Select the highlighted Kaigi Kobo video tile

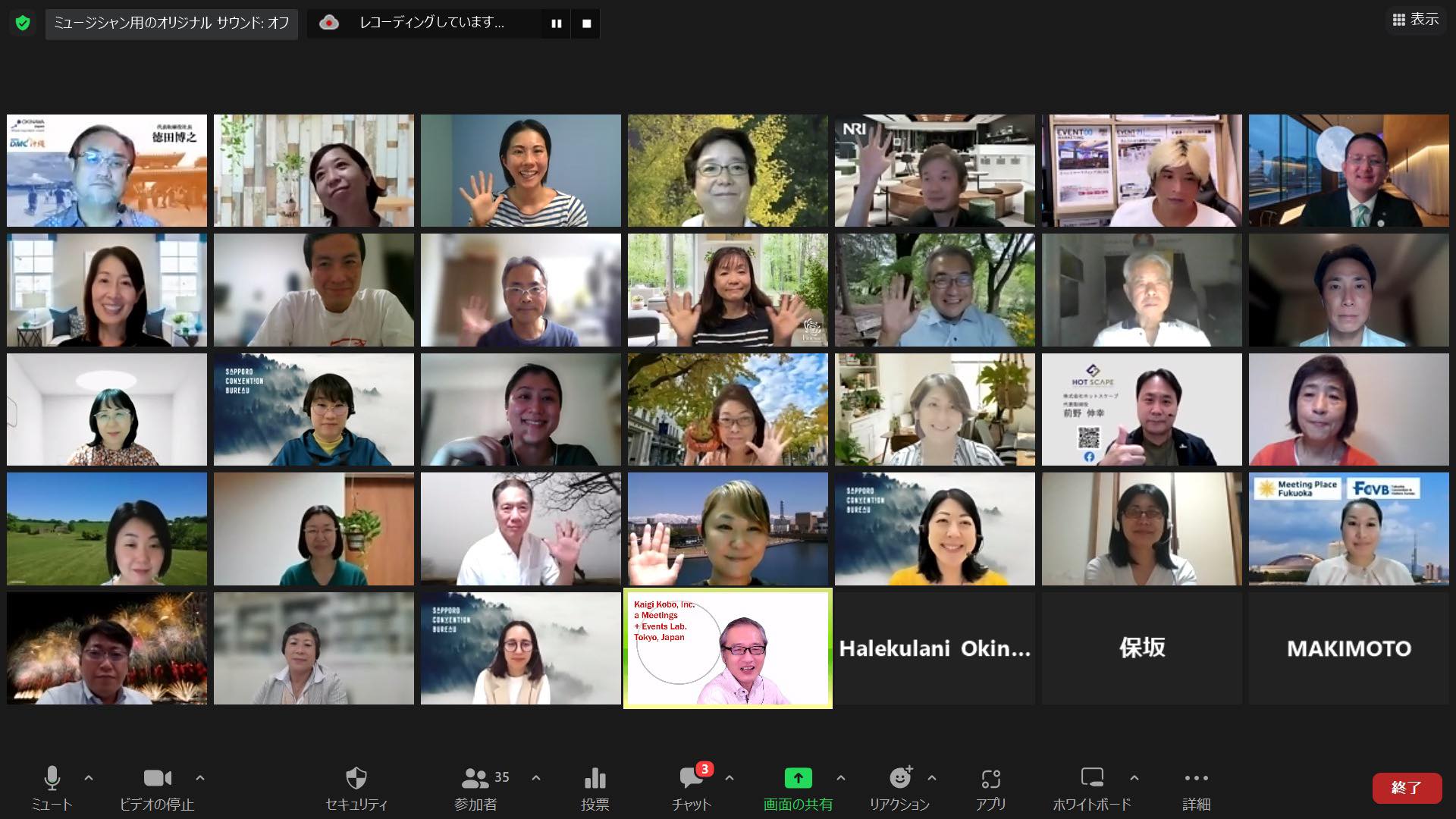coord(727,648)
